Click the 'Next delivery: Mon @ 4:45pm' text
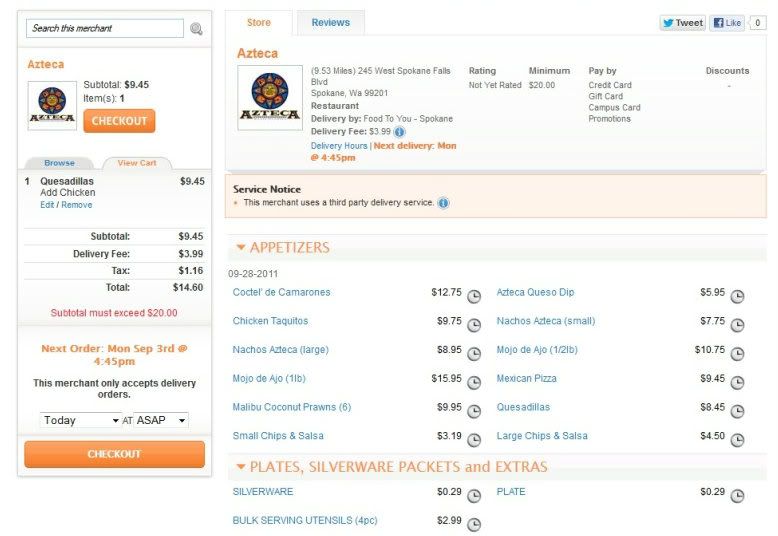This screenshot has height=536, width=778. tap(384, 152)
